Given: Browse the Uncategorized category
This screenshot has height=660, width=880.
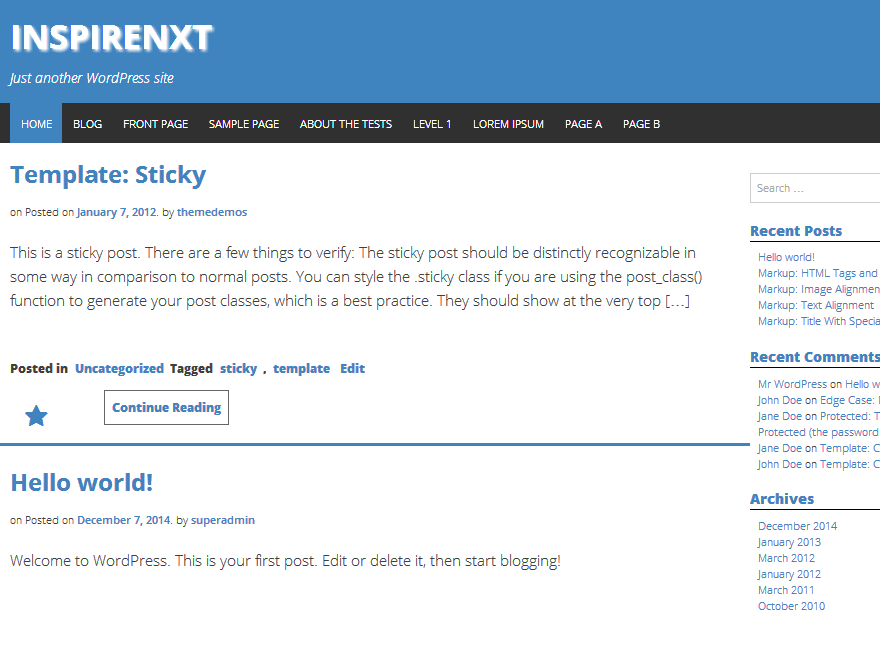Looking at the screenshot, I should (119, 368).
